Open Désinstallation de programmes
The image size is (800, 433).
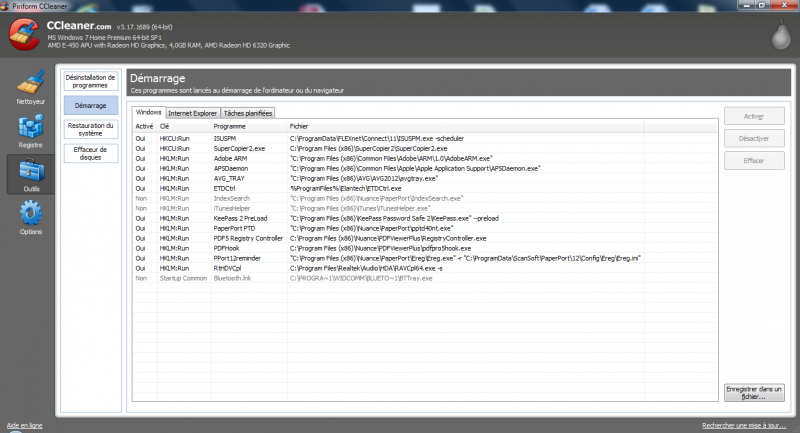[x=90, y=81]
